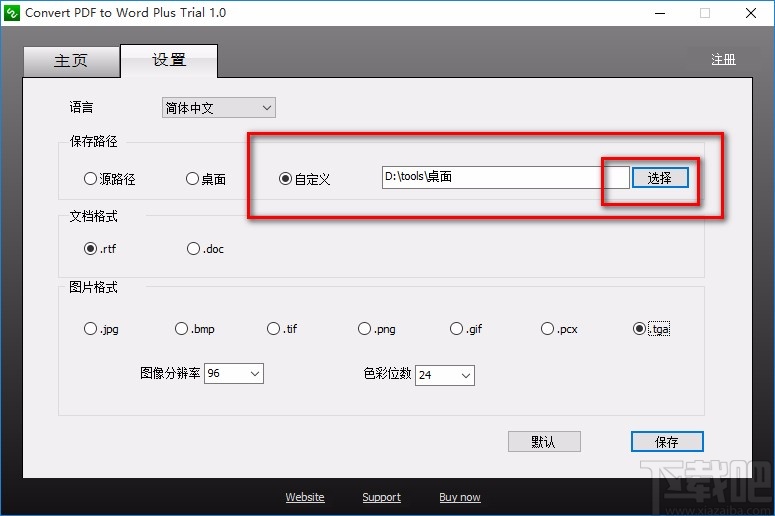Select 源路径 as save path
This screenshot has width=775, height=516.
point(109,178)
